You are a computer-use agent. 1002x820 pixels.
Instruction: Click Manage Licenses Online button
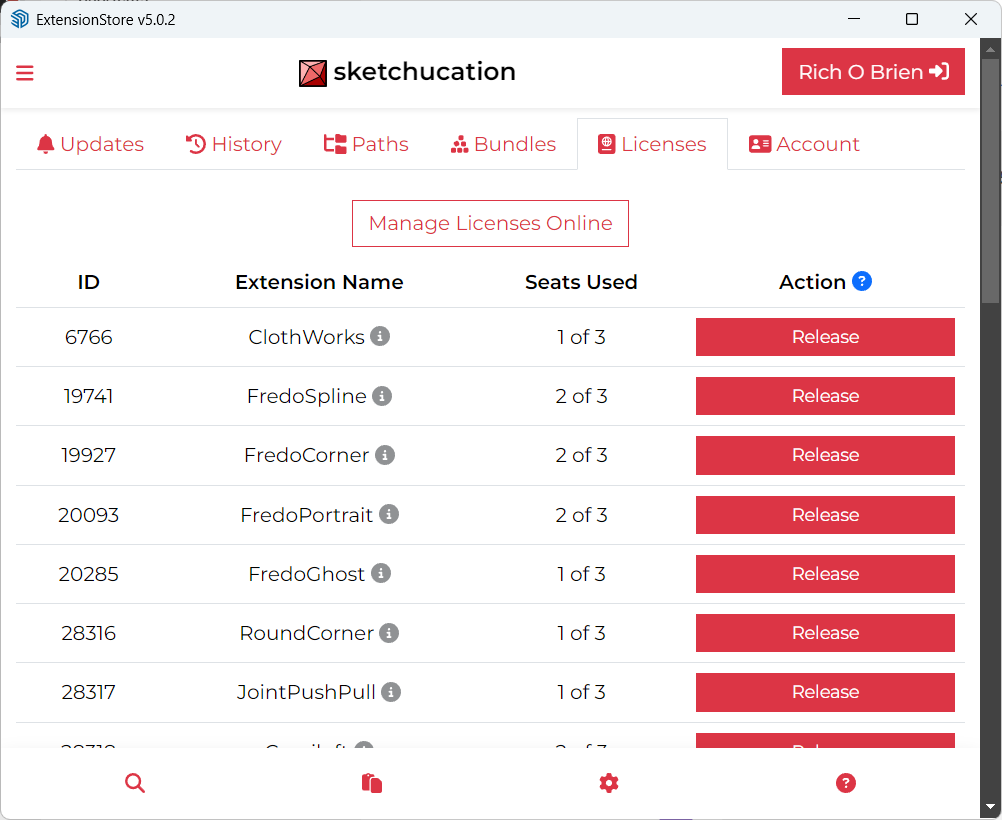(490, 223)
